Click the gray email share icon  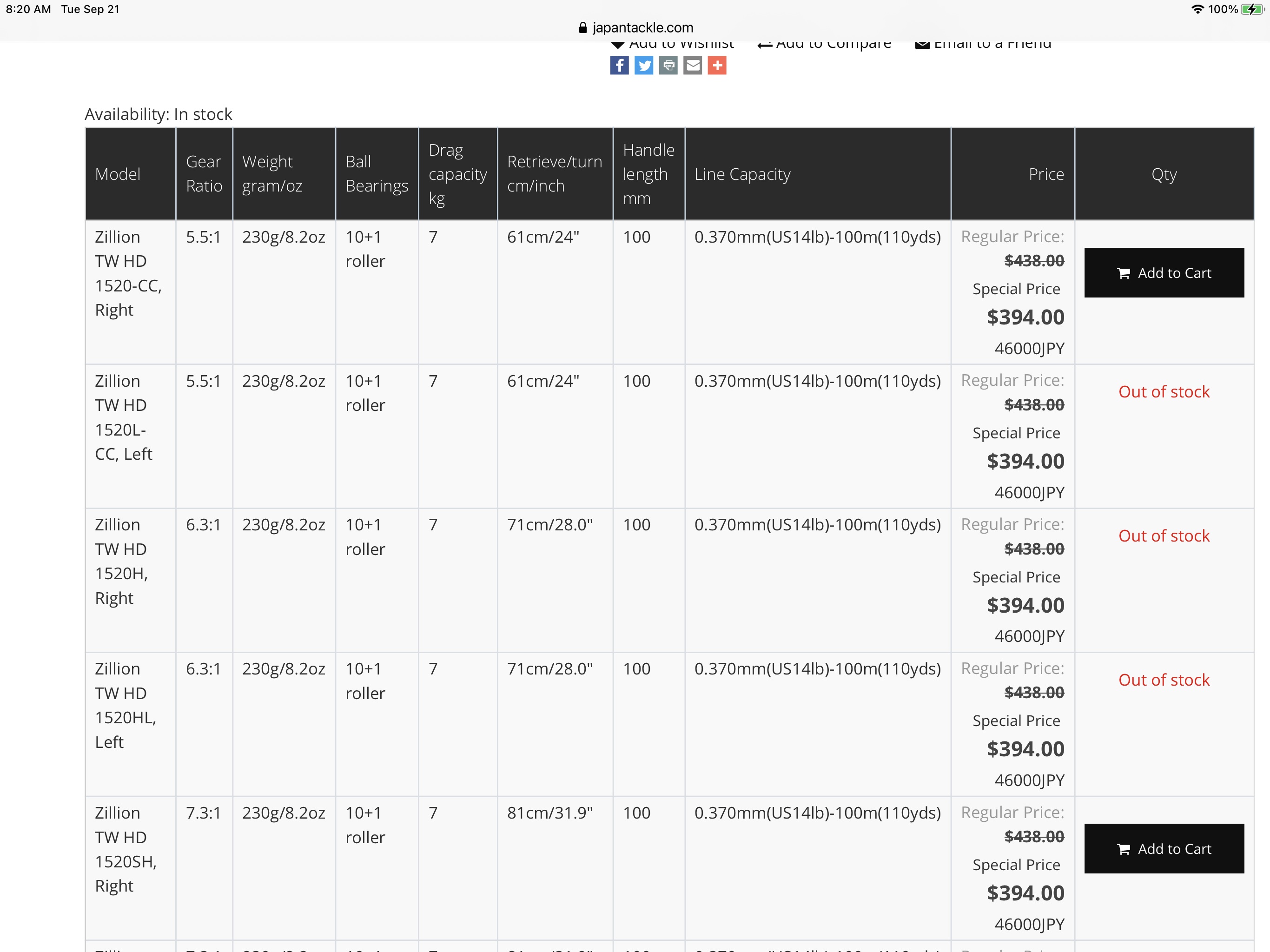pyautogui.click(x=693, y=66)
